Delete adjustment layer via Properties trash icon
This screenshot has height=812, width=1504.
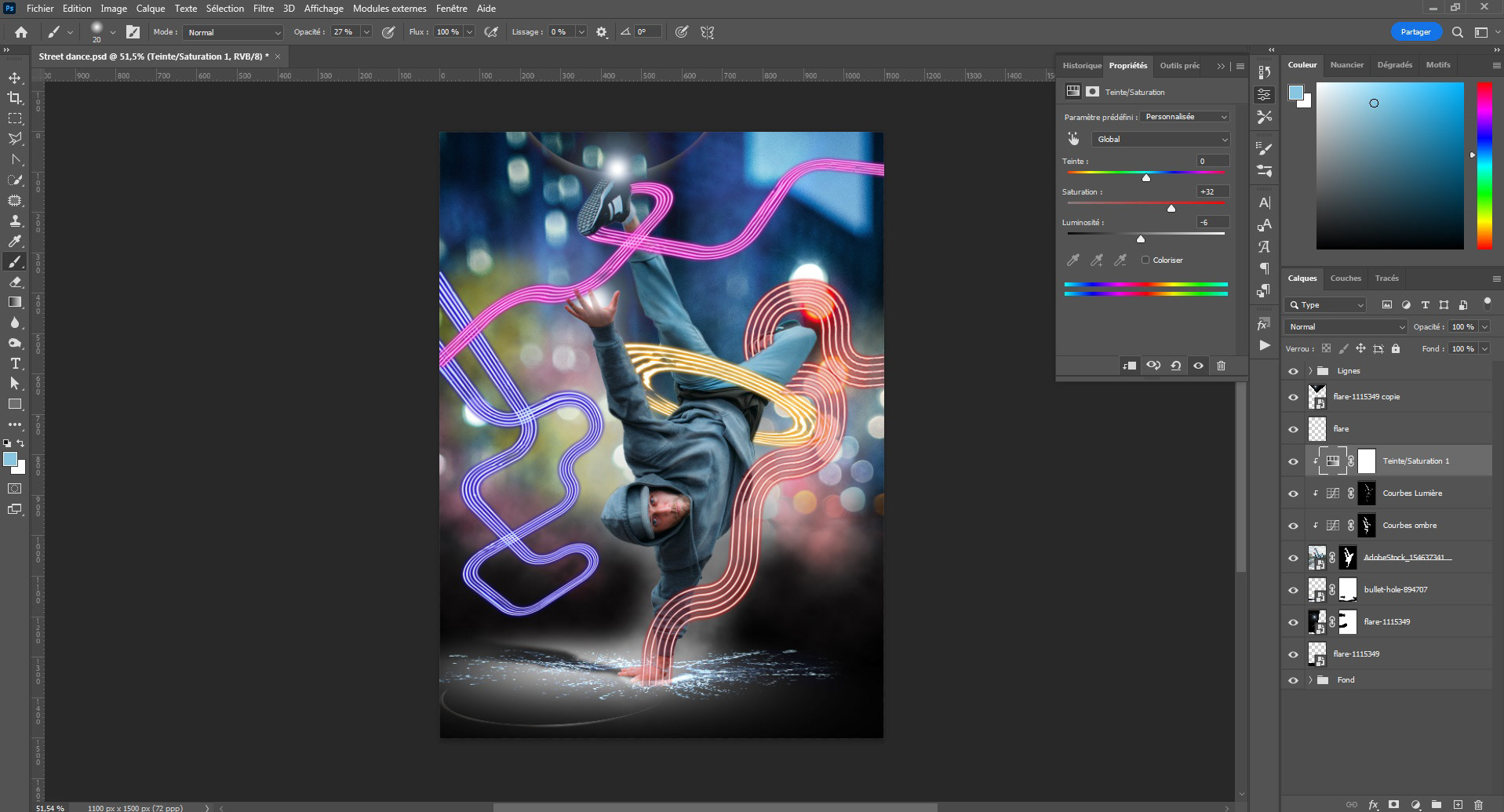point(1221,366)
